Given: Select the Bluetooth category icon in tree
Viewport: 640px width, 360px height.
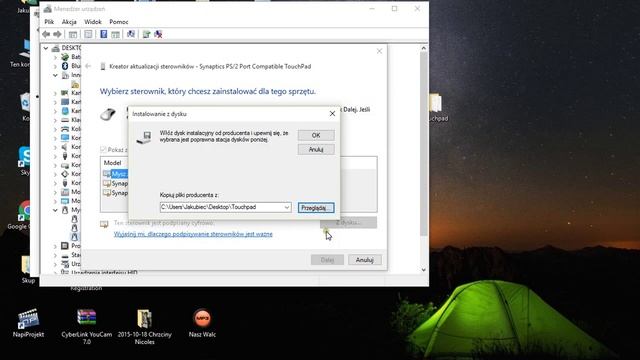Looking at the screenshot, I should [x=65, y=66].
